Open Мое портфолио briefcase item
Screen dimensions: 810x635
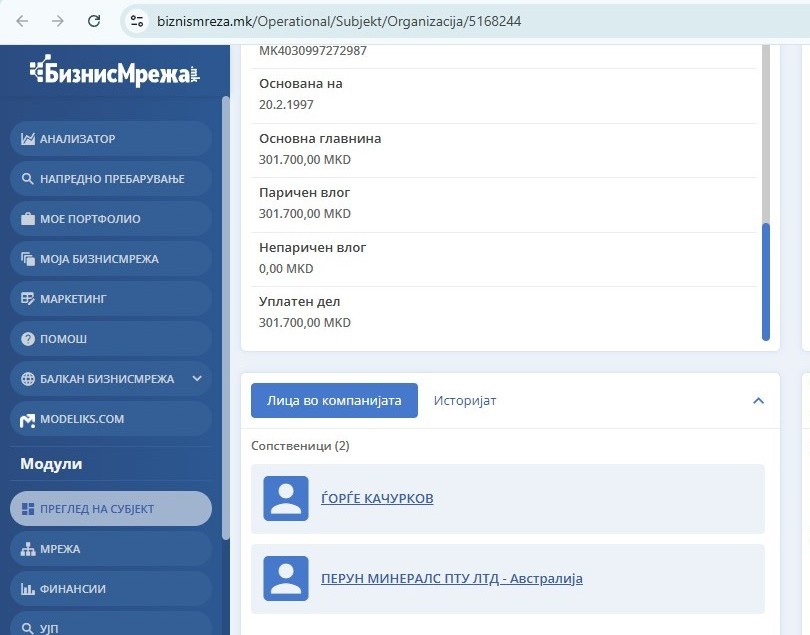click(x=110, y=219)
